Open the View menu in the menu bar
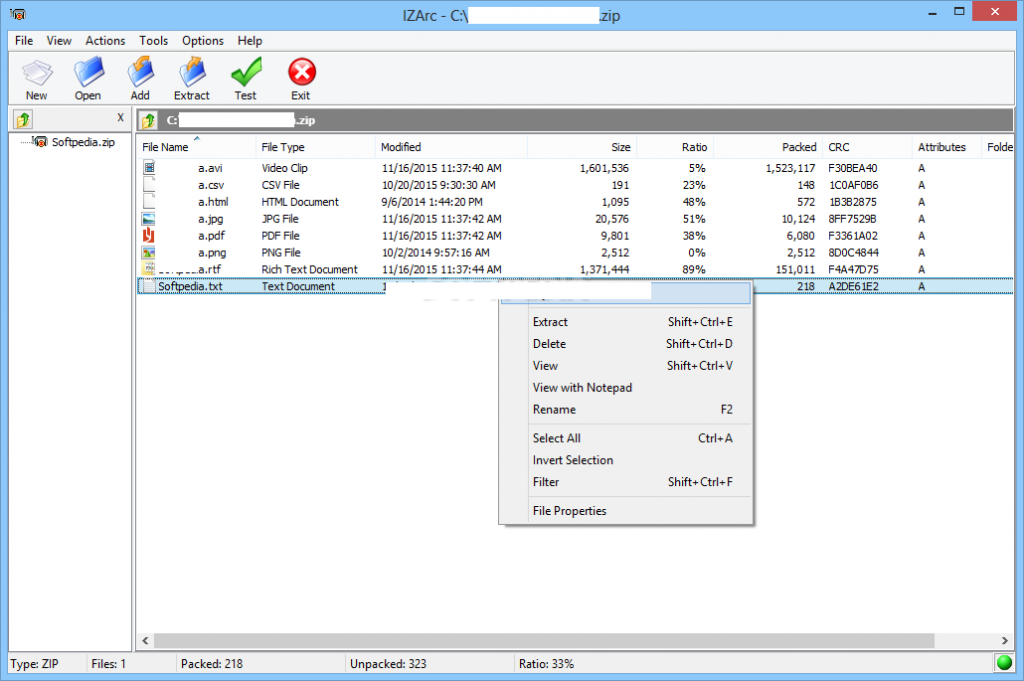The height and width of the screenshot is (681, 1024). 59,40
